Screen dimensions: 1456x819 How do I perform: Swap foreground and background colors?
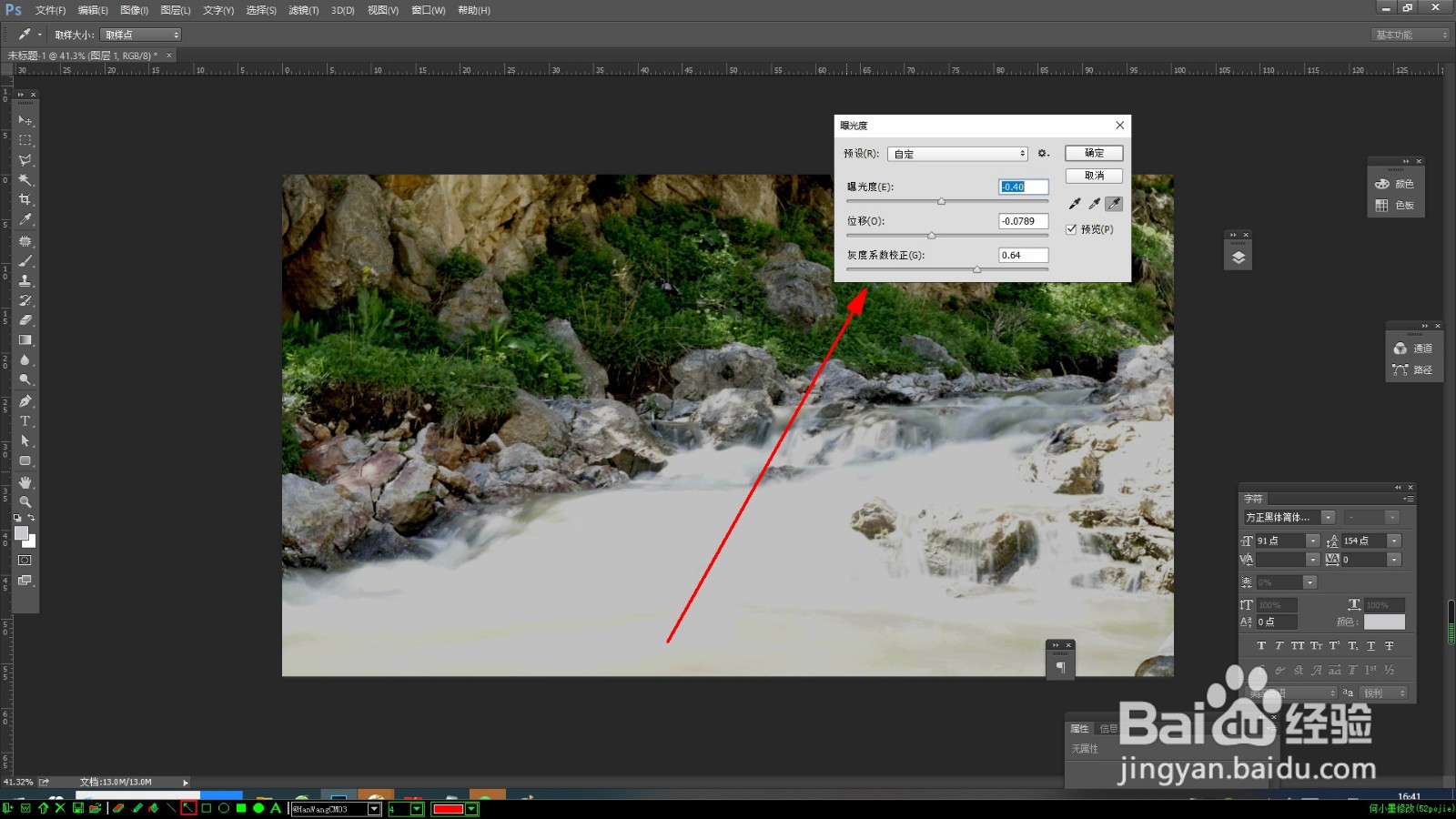(x=32, y=518)
